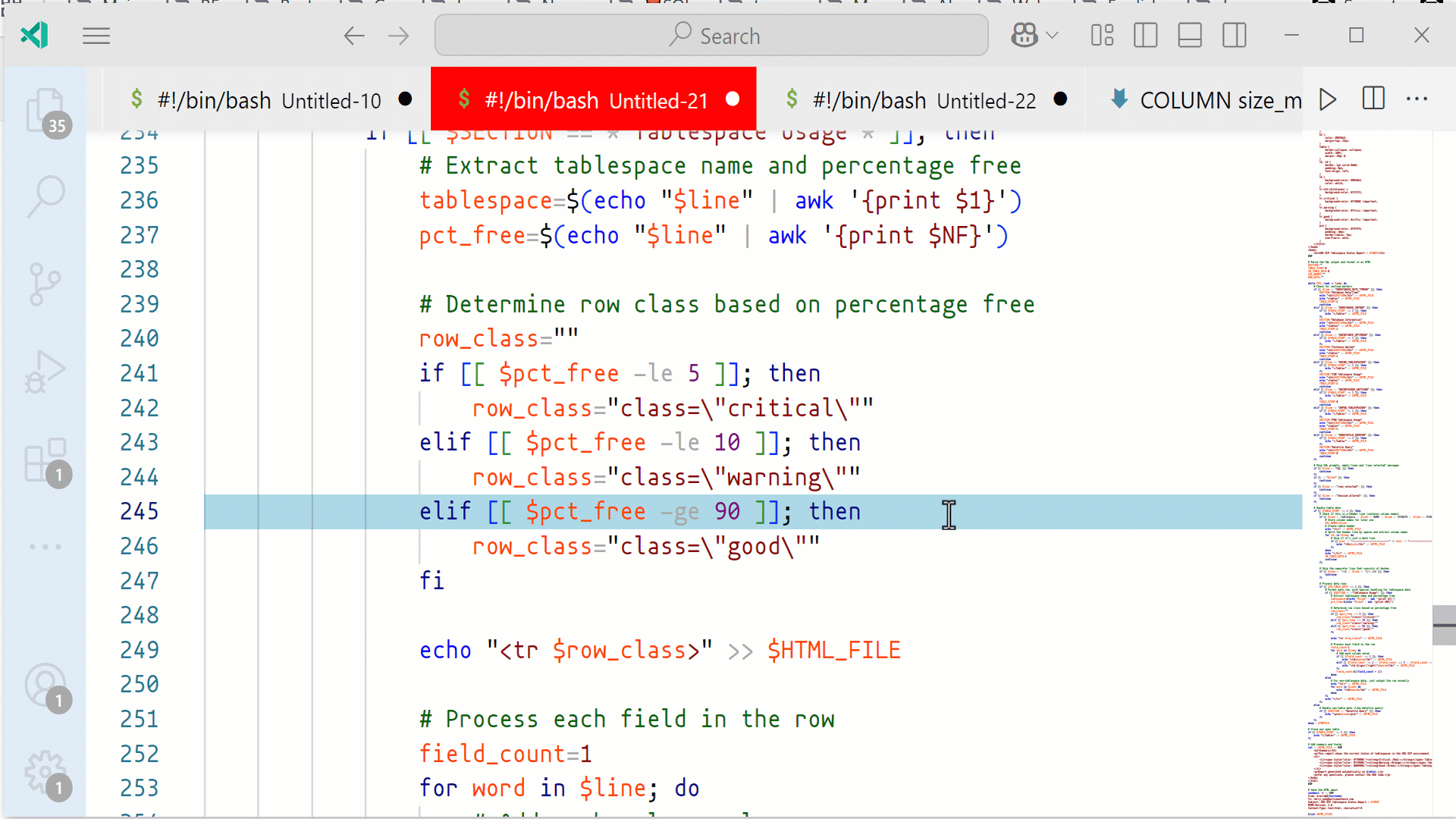Open the Search sidebar view
The width and height of the screenshot is (1456, 819).
45,196
